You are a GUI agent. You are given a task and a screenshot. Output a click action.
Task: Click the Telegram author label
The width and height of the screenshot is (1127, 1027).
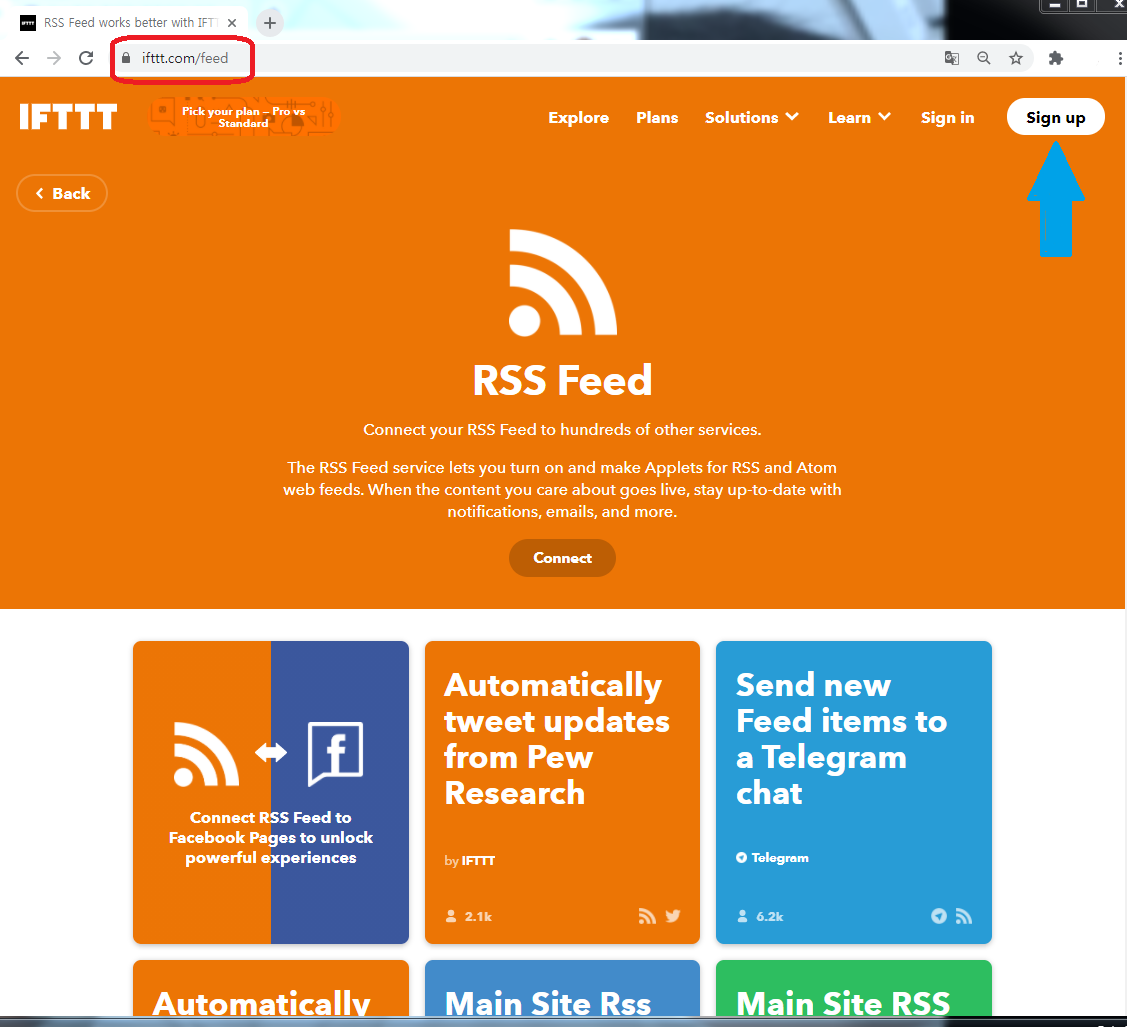[773, 857]
